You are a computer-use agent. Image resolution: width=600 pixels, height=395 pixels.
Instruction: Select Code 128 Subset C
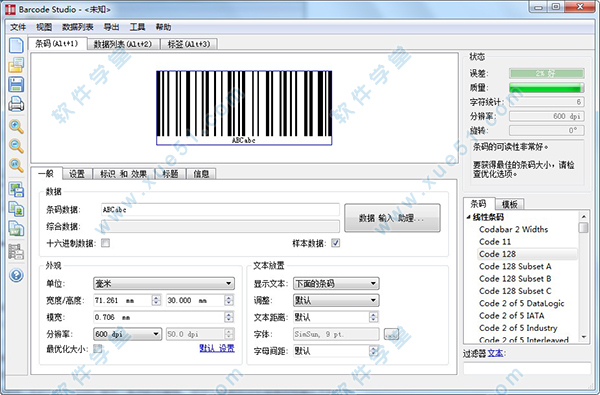click(x=515, y=291)
